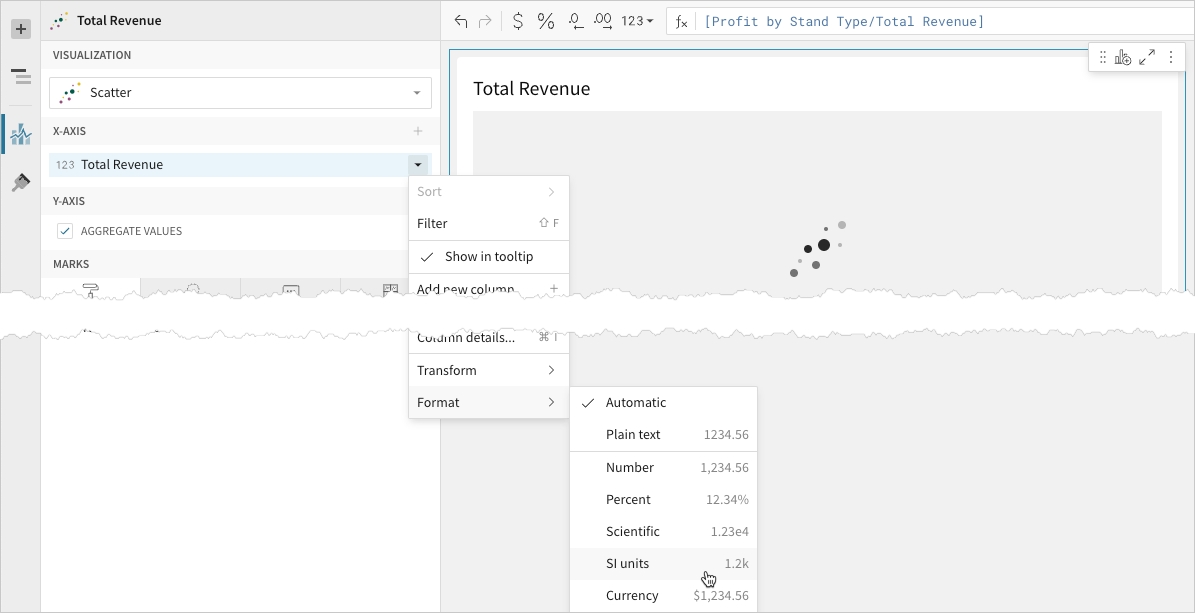1195x613 pixels.
Task: Select the Automatic format option
Action: point(635,403)
